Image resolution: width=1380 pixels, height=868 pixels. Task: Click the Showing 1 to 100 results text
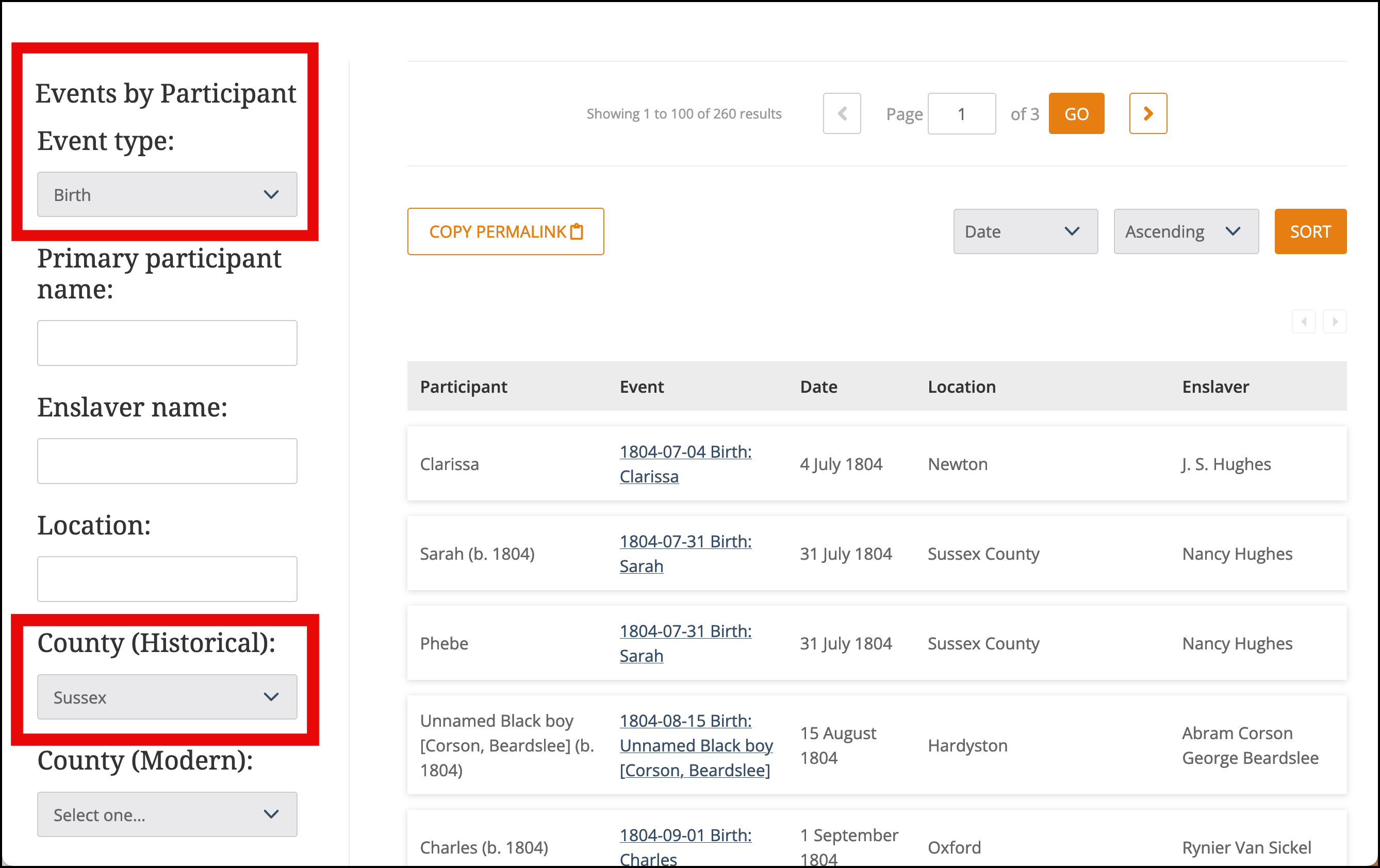(684, 113)
